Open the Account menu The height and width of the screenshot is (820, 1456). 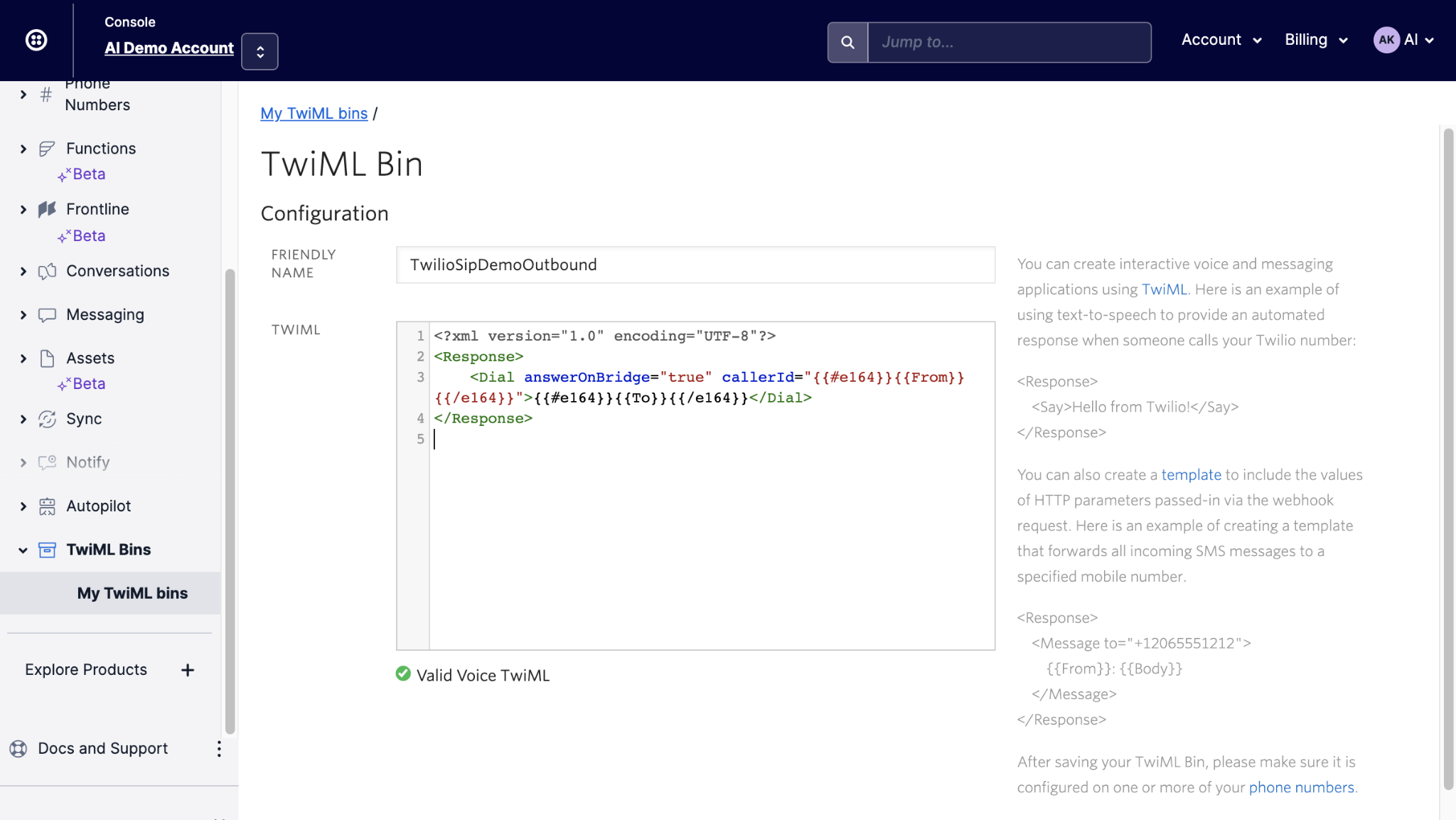(x=1221, y=40)
